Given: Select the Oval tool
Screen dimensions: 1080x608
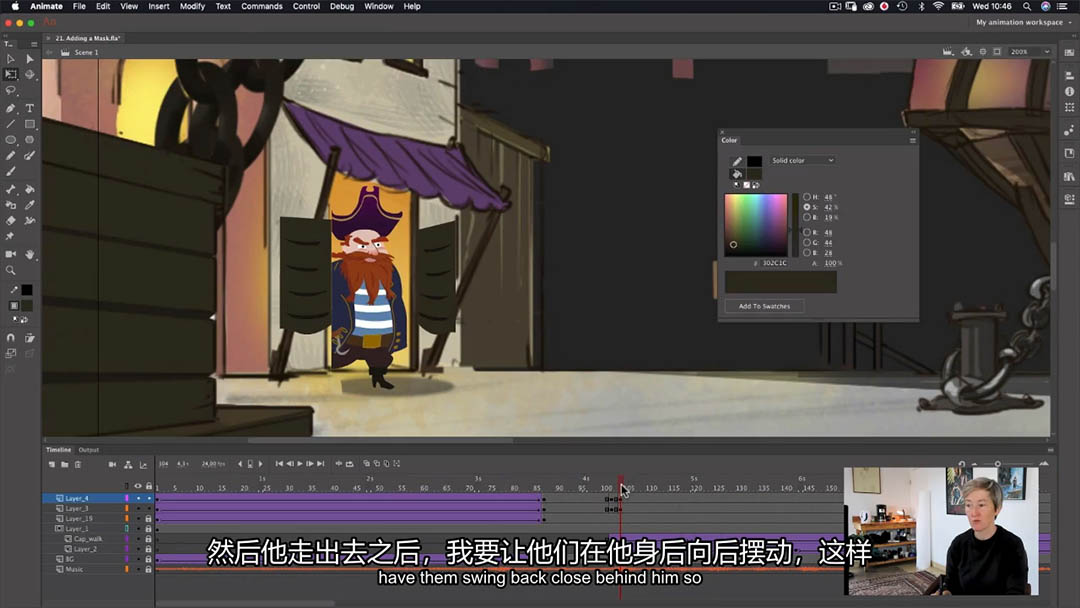Looking at the screenshot, I should 10,140.
